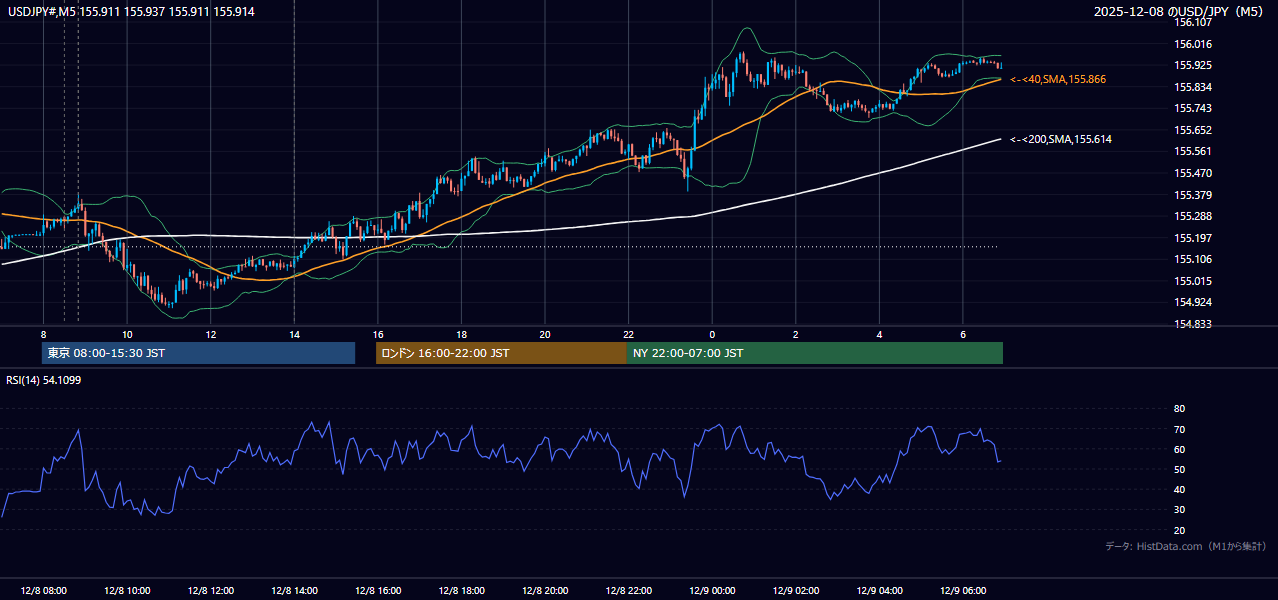Click the RSI(14) 54.1099 indicator label

[43, 380]
